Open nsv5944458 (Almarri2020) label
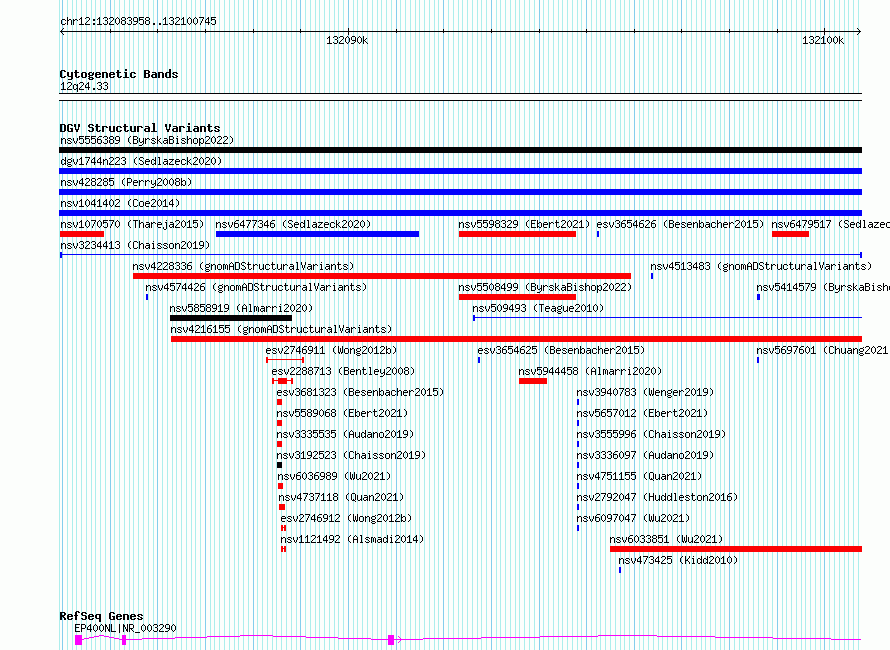 pos(590,371)
